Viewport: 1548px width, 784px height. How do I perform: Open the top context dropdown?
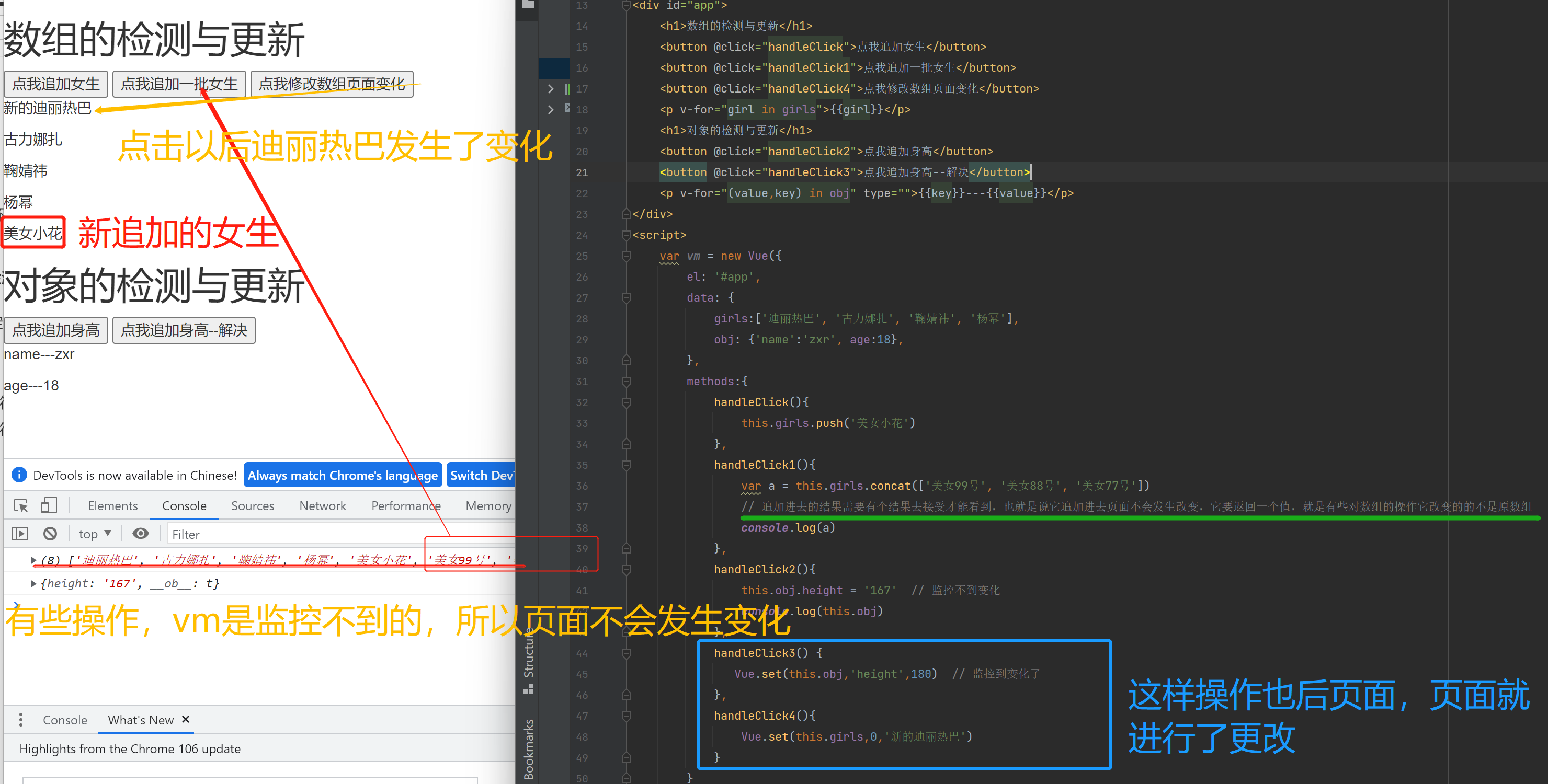(95, 534)
